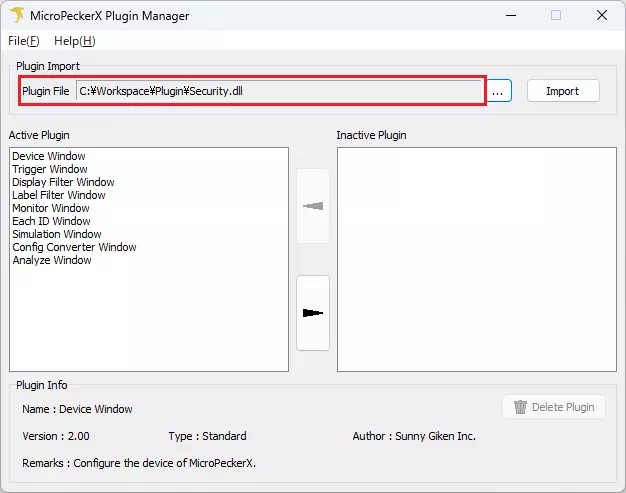Click the Import button
The width and height of the screenshot is (626, 493).
563,91
